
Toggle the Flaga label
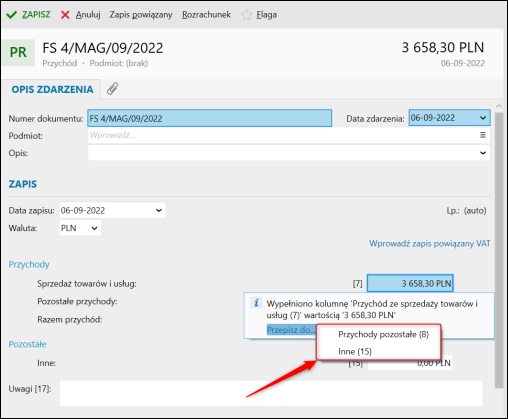pyautogui.click(x=267, y=15)
